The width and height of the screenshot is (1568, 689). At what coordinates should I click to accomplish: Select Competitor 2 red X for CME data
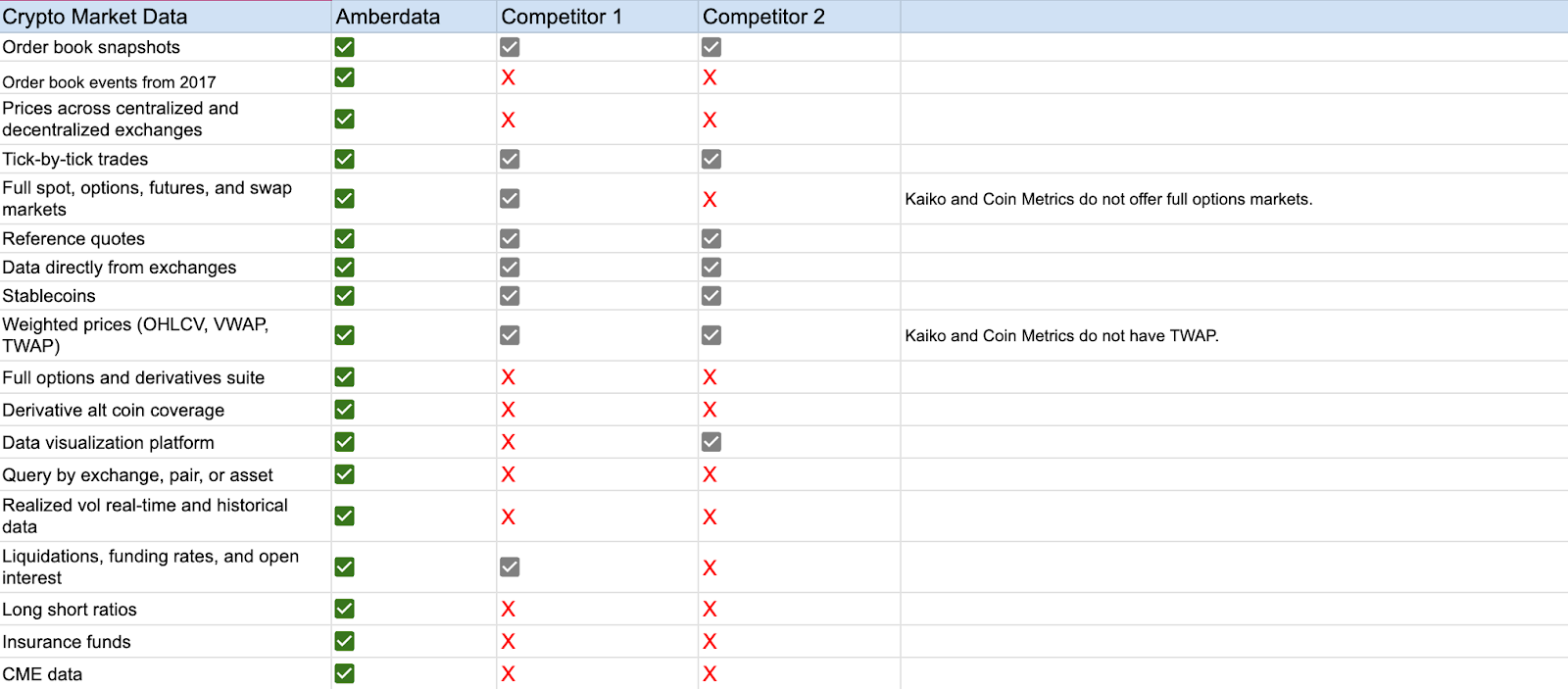pyautogui.click(x=710, y=674)
